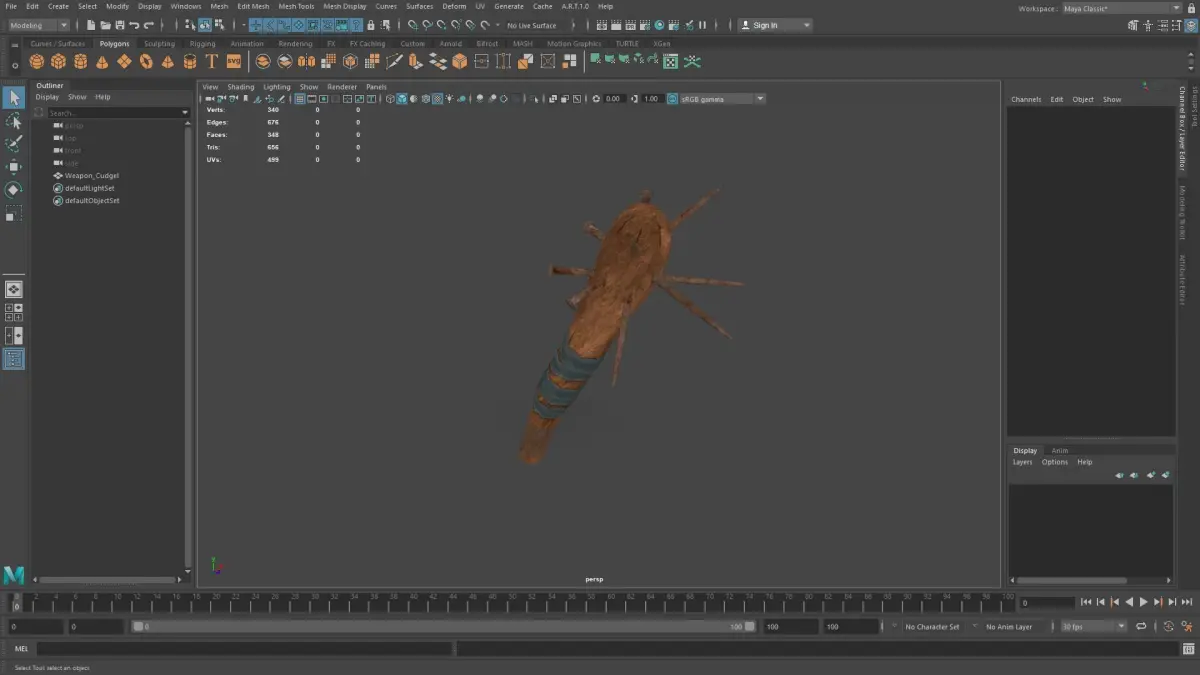1200x675 pixels.
Task: Click the polygon type text tool icon
Action: [211, 62]
